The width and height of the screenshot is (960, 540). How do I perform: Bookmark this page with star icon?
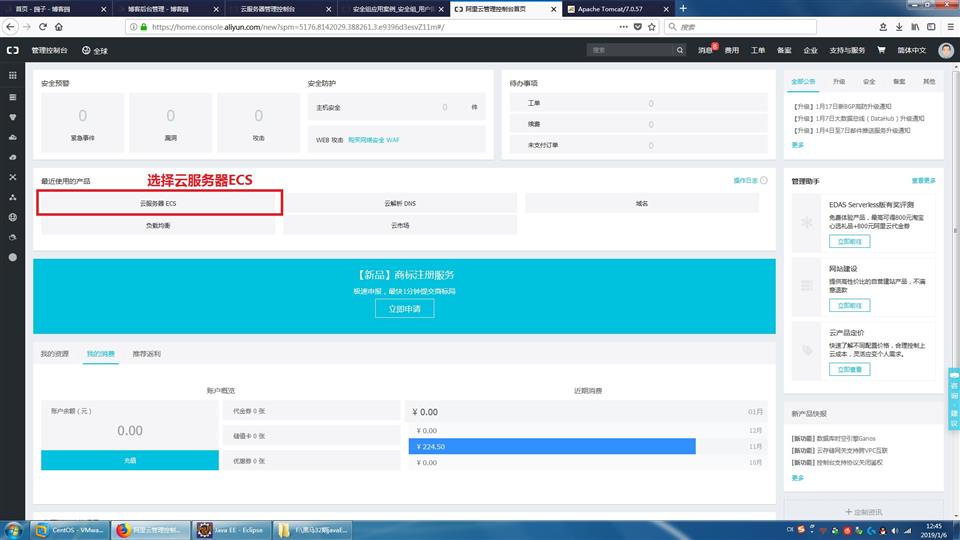(x=651, y=27)
